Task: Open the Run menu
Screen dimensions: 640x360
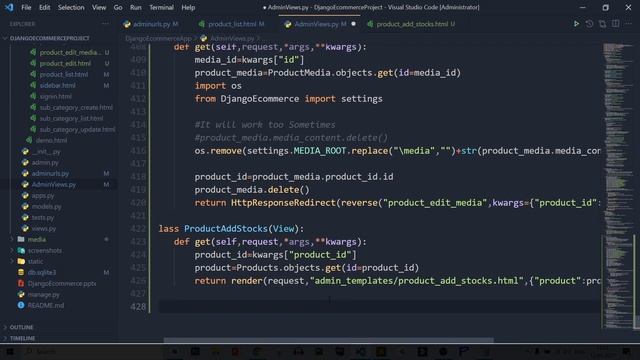Action: (x=136, y=7)
